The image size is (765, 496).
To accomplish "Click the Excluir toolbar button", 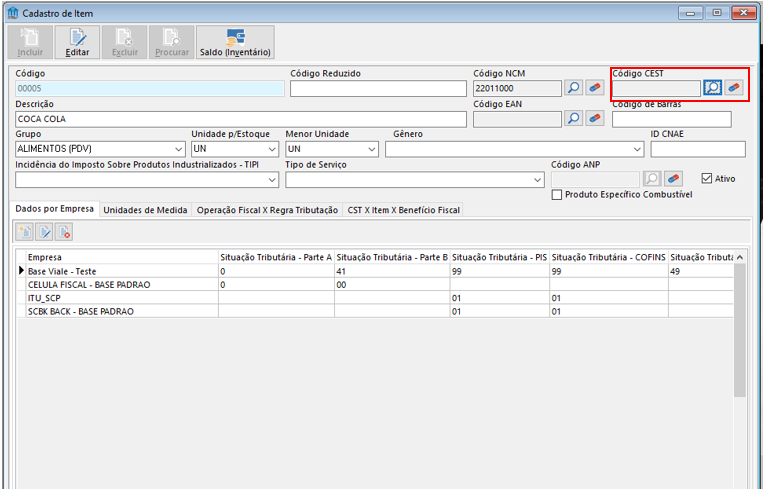I will (124, 42).
